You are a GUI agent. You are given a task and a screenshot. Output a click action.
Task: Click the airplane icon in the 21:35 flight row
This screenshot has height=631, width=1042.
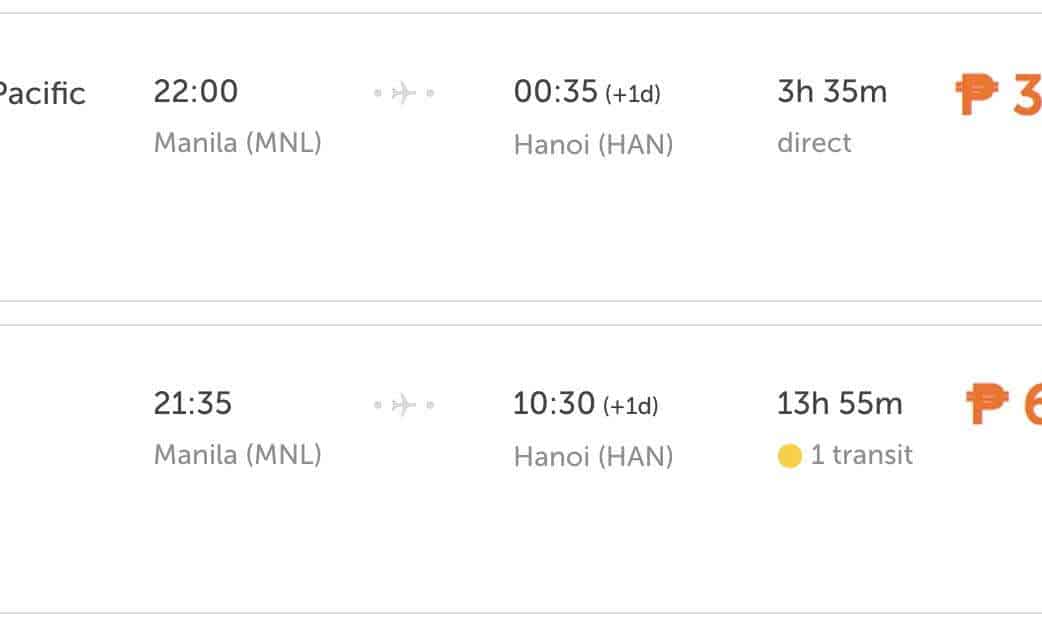pyautogui.click(x=404, y=405)
